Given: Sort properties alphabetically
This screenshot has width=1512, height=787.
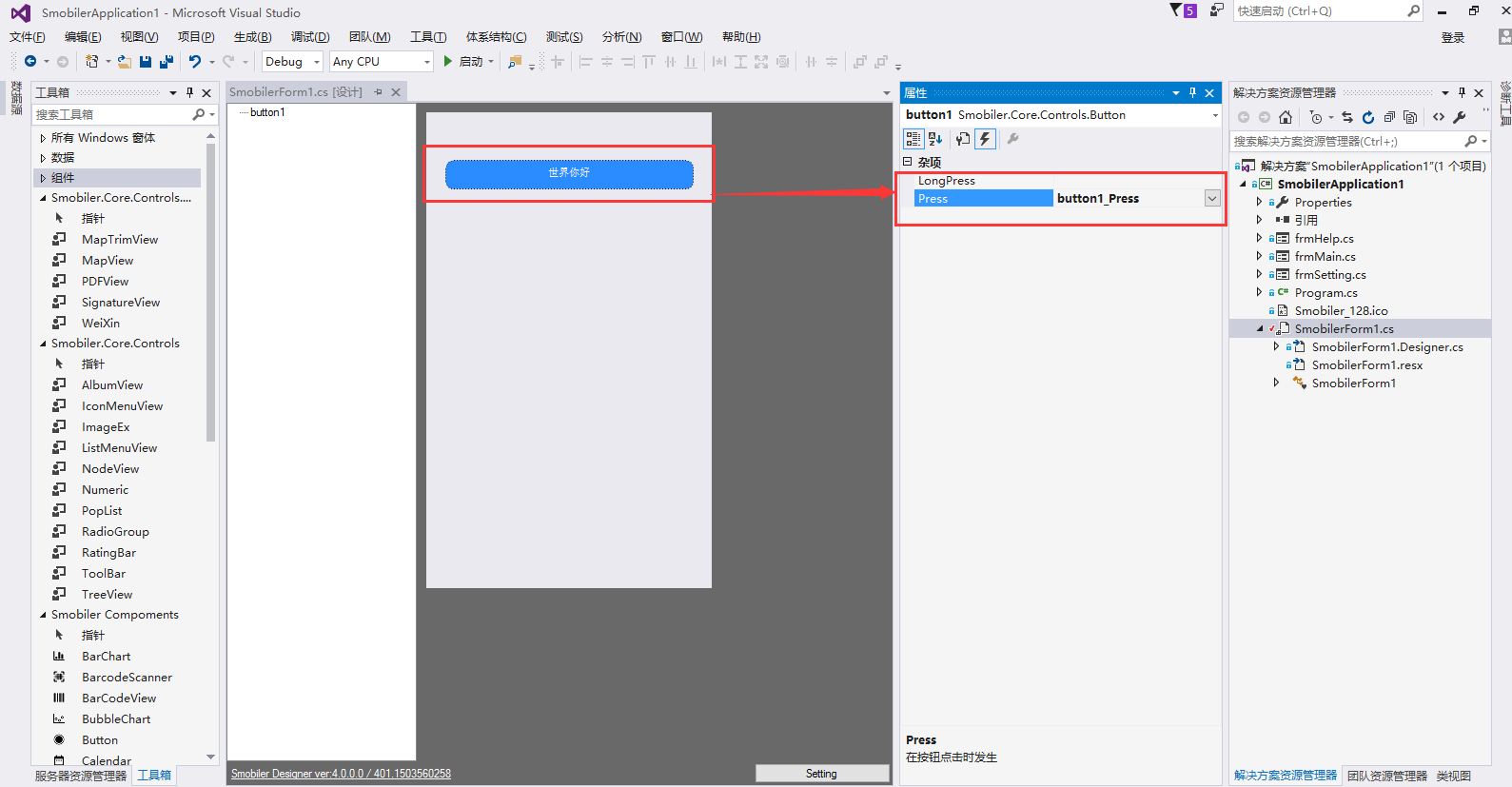Looking at the screenshot, I should click(x=935, y=139).
